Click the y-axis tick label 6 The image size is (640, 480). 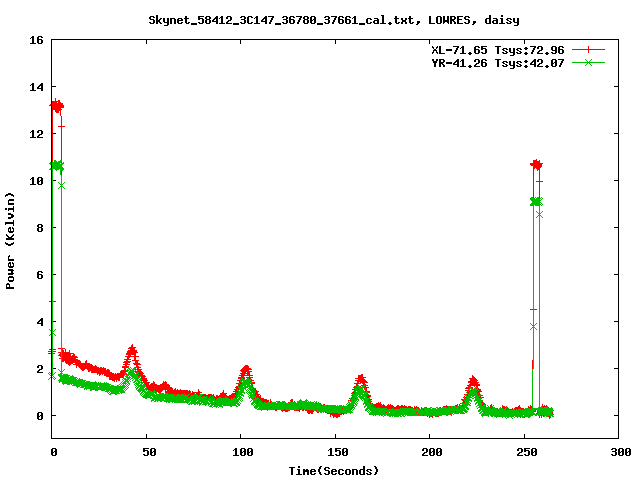(x=40, y=275)
